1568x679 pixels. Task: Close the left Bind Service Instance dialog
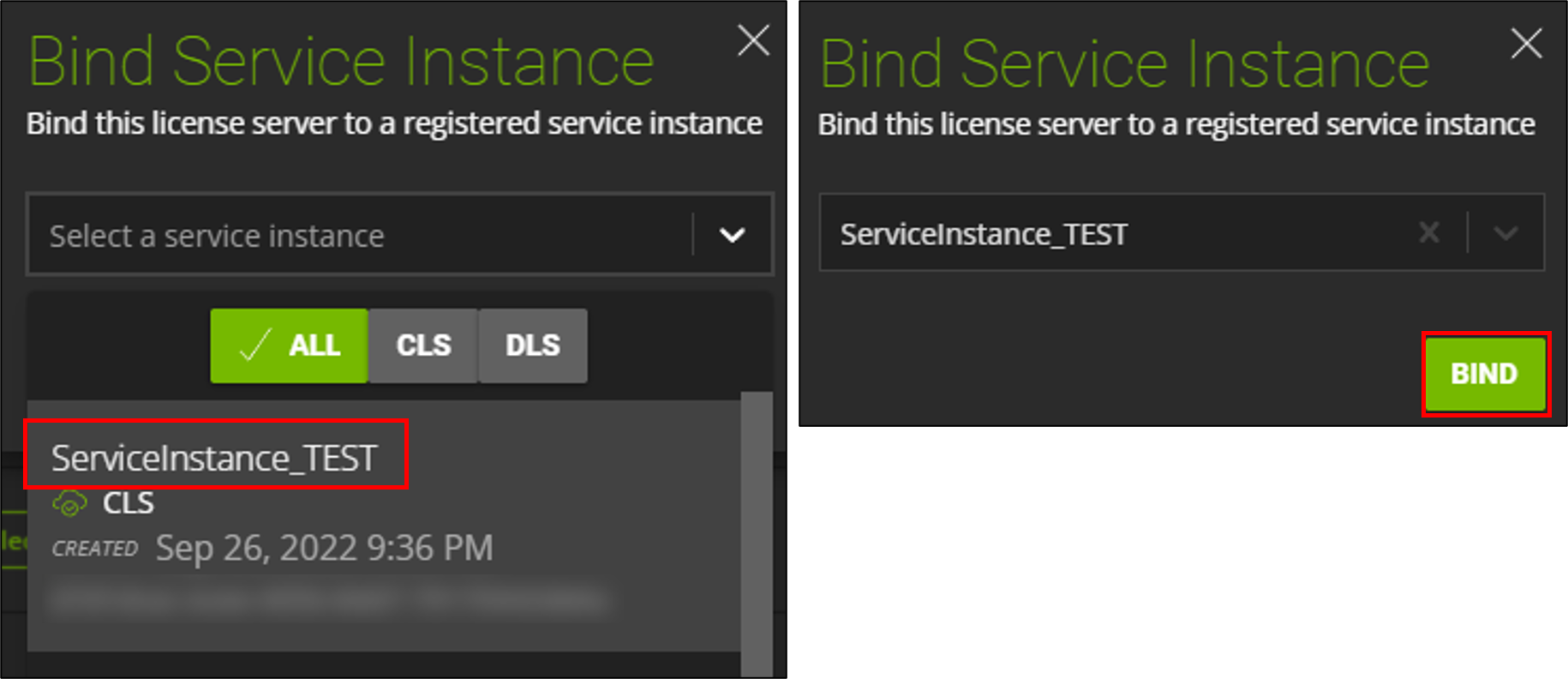click(753, 40)
